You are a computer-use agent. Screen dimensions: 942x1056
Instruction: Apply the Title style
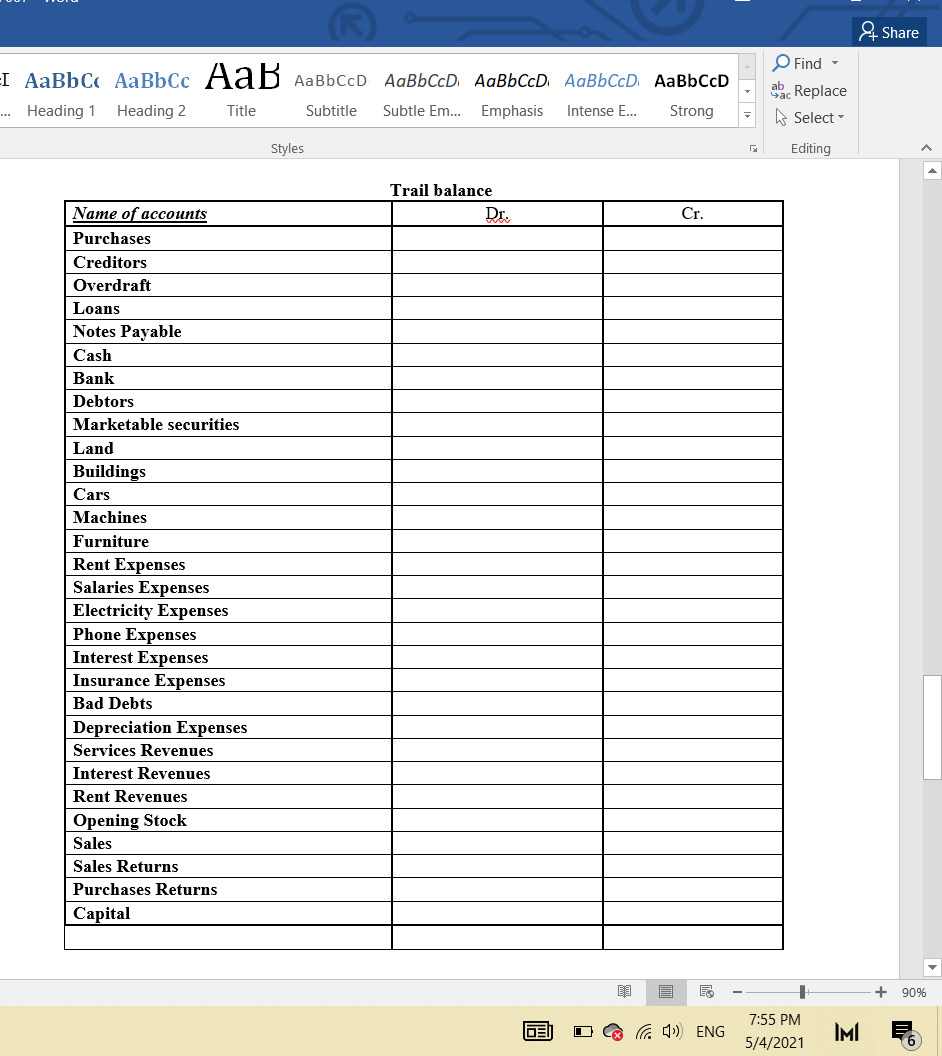[241, 93]
